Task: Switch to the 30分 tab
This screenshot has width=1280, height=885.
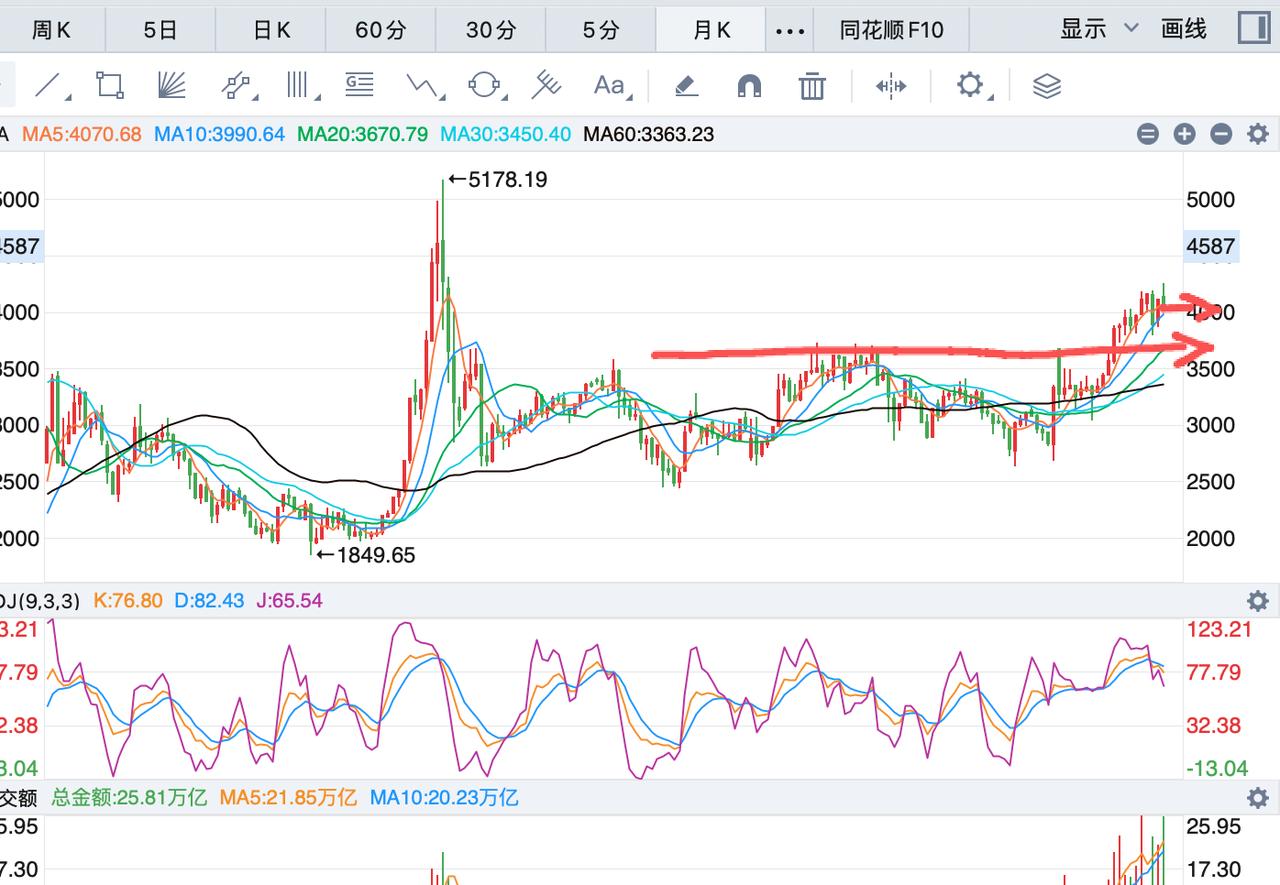Action: coord(491,30)
